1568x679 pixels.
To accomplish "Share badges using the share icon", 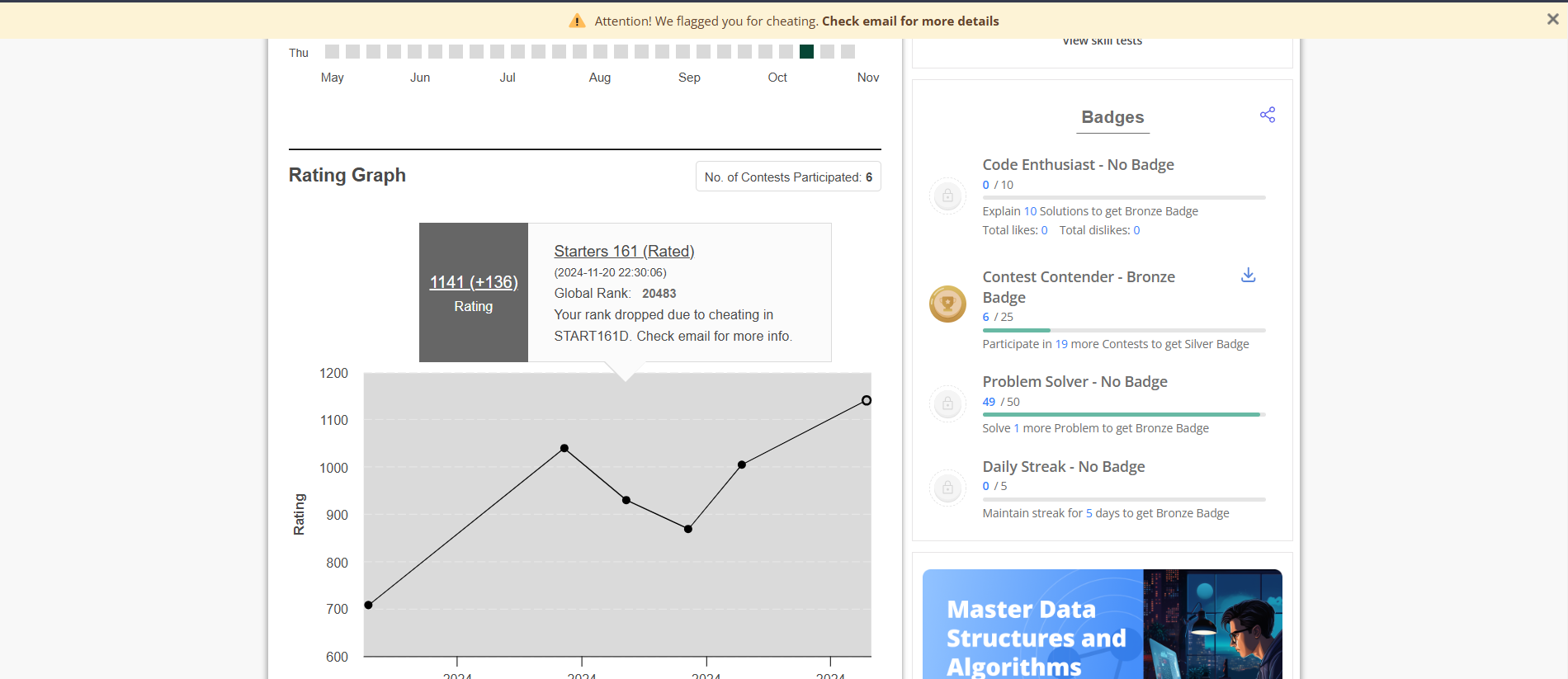I will pyautogui.click(x=1268, y=115).
